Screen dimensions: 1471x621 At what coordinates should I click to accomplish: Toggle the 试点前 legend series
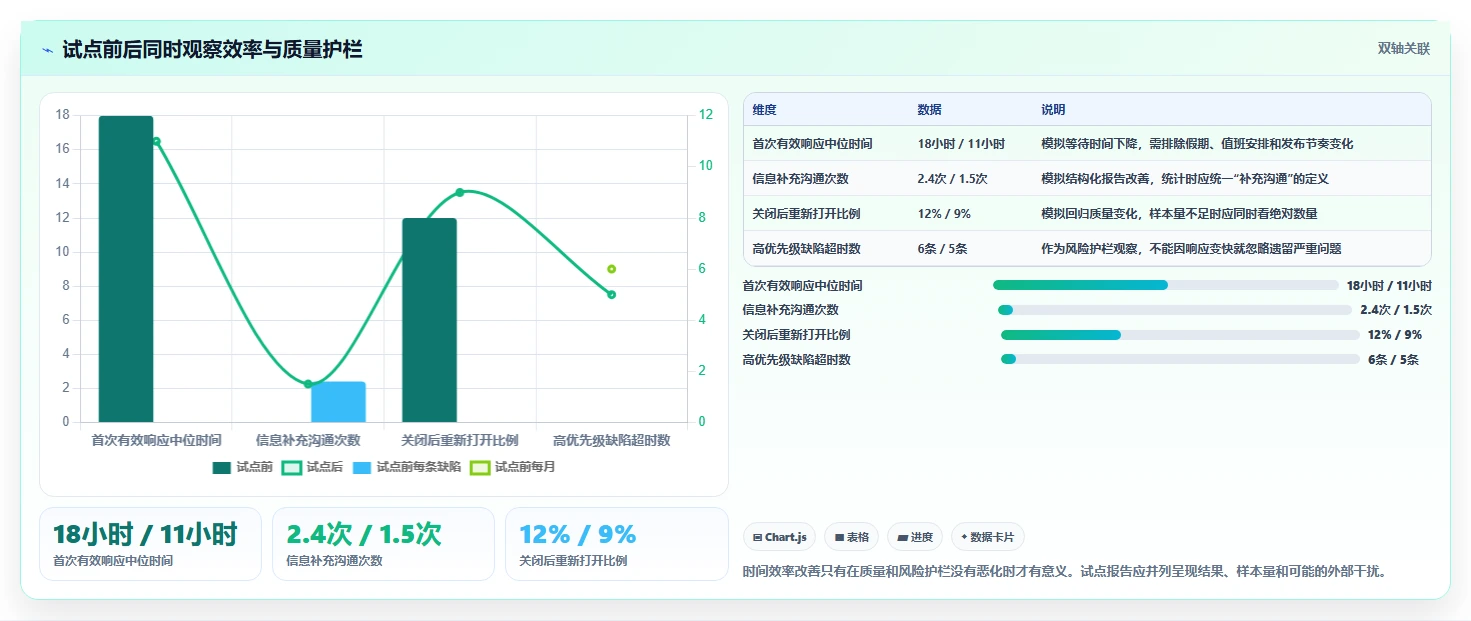[x=242, y=467]
